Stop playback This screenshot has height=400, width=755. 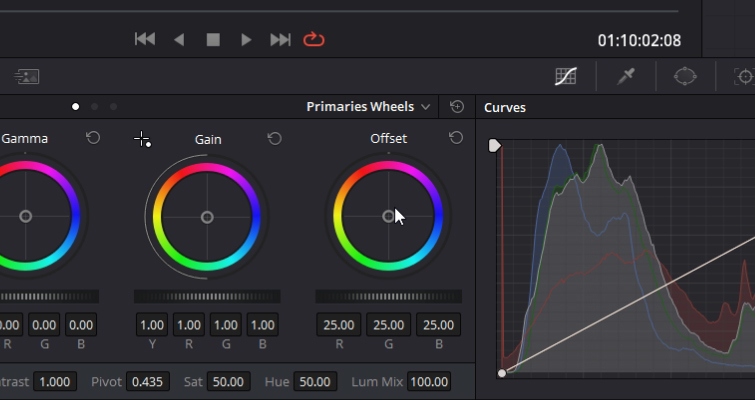coord(213,39)
